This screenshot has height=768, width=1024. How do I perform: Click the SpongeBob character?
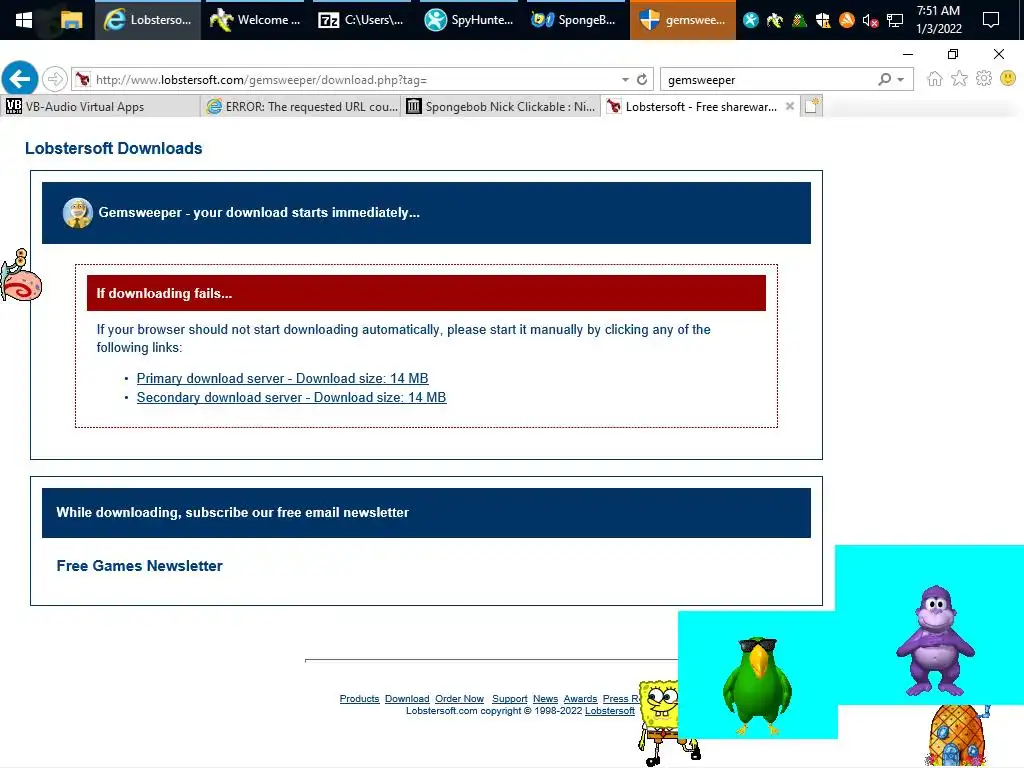coord(660,722)
